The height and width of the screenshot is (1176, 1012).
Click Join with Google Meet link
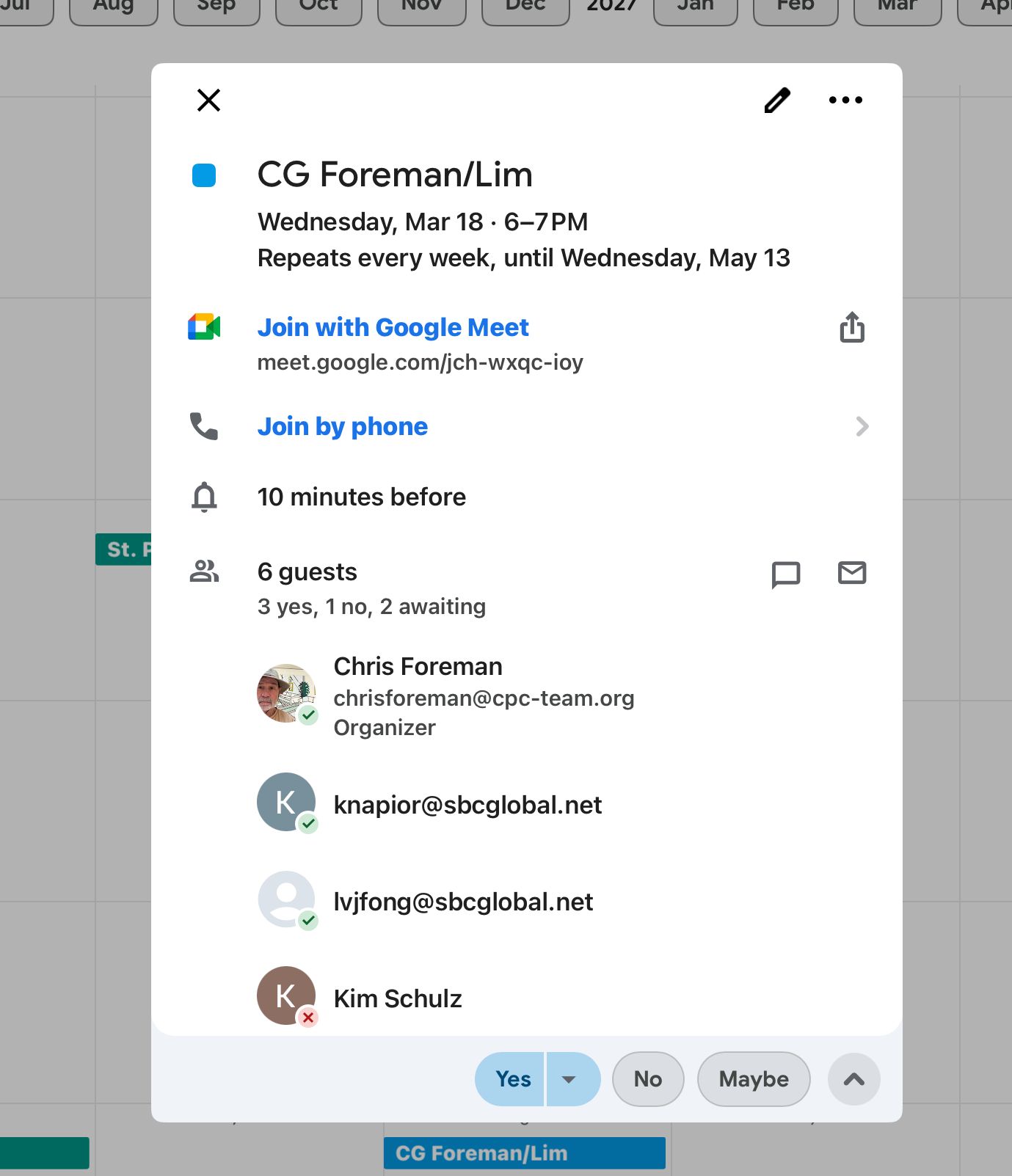point(393,327)
